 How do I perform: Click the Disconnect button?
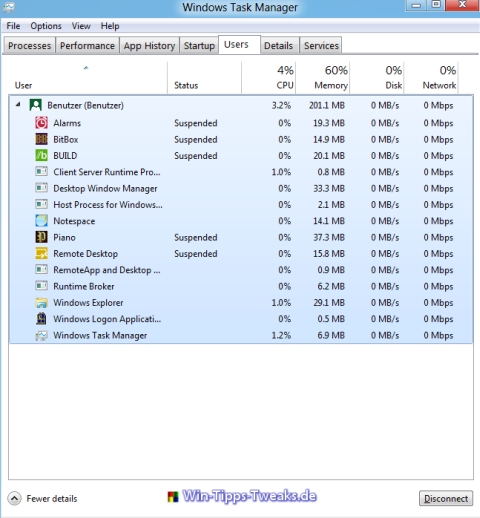[446, 498]
